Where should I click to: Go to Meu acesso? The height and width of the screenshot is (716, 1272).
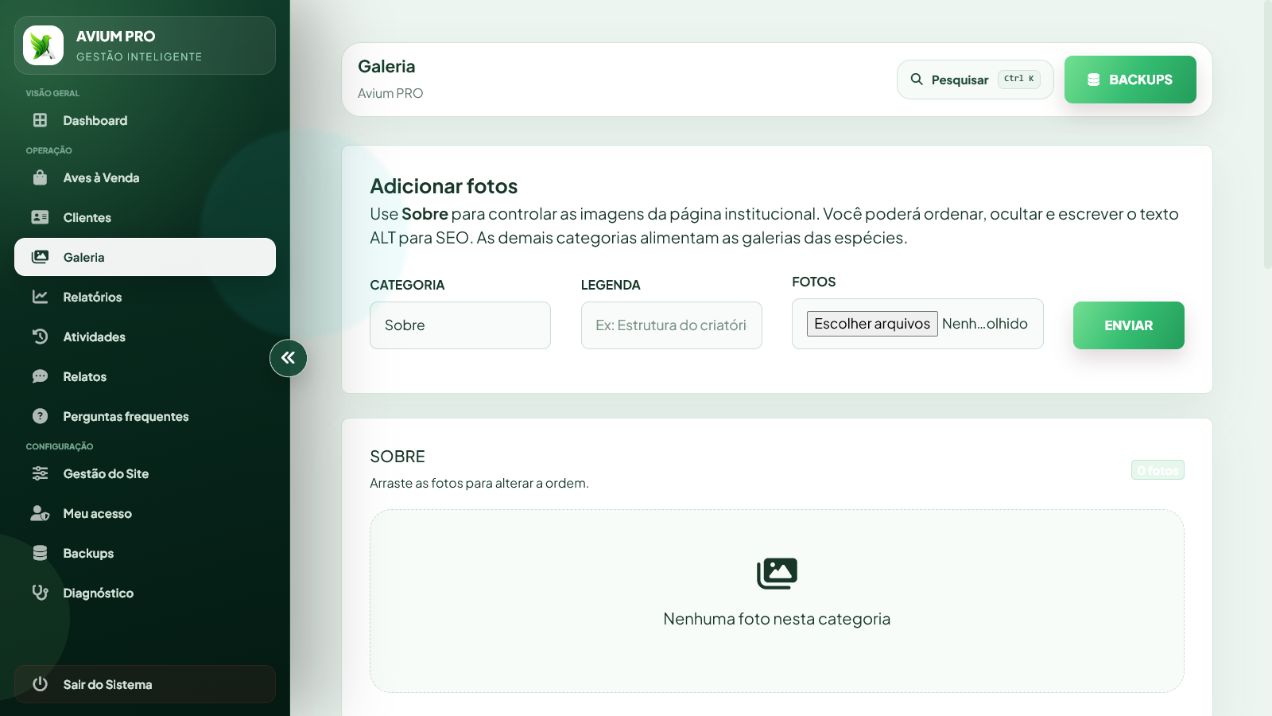145,513
